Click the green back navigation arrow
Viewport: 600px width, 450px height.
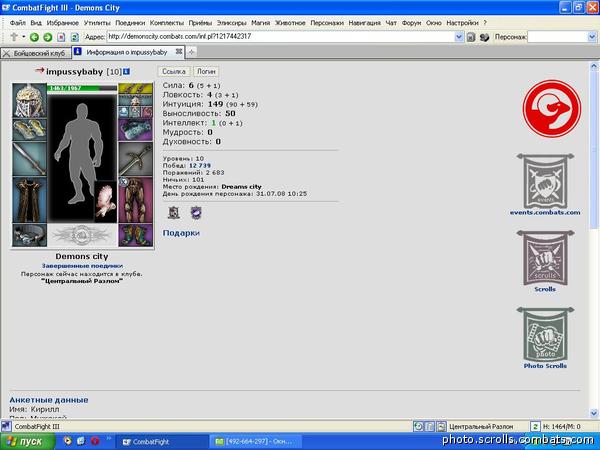click(34, 37)
